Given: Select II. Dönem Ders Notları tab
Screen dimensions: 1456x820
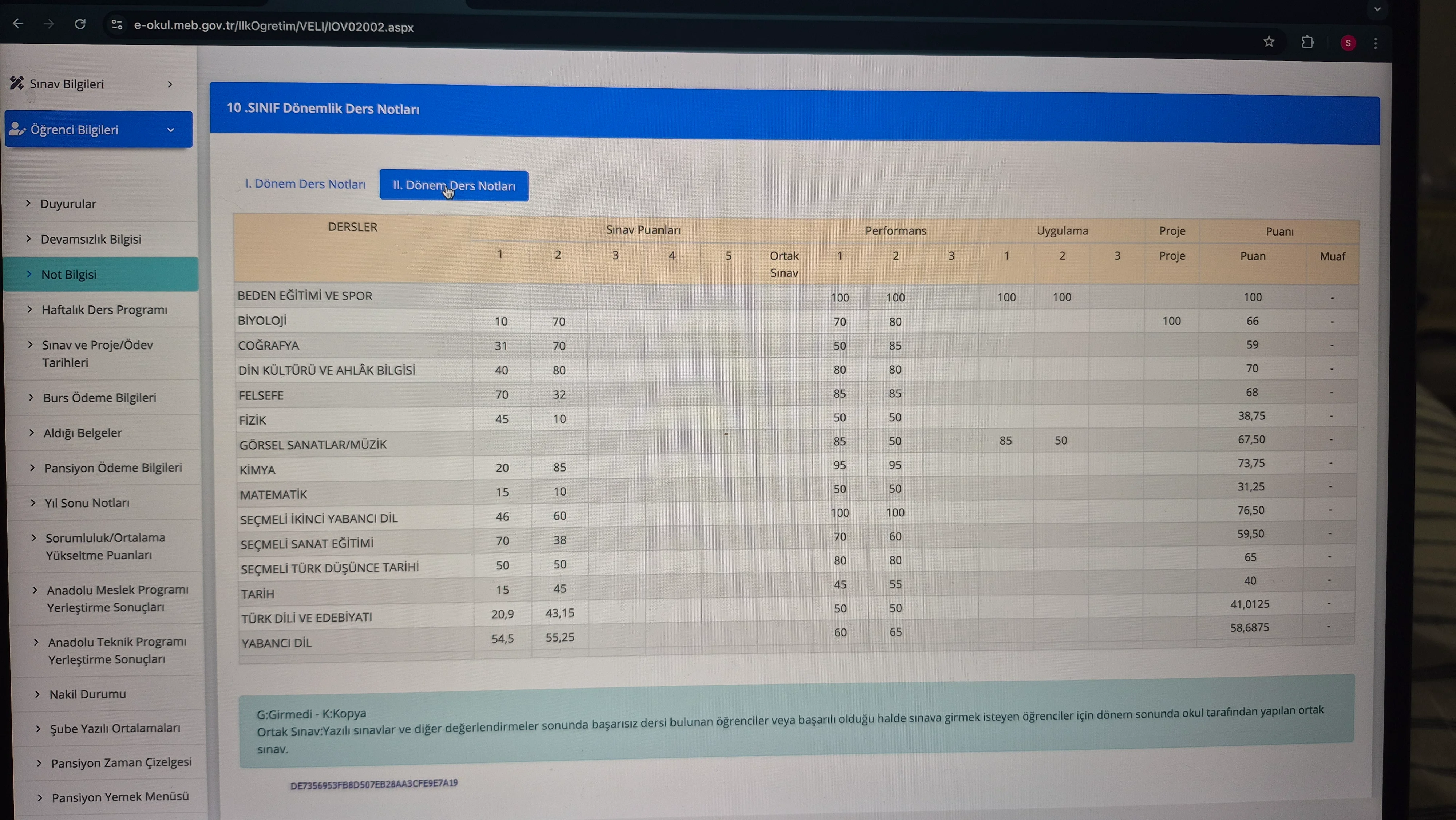Looking at the screenshot, I should (x=454, y=185).
